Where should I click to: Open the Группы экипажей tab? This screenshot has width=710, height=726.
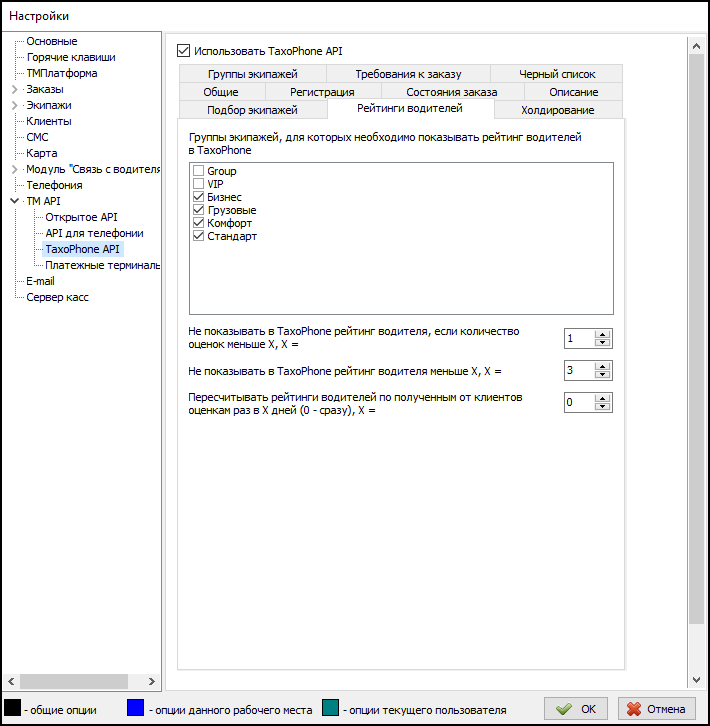click(252, 74)
